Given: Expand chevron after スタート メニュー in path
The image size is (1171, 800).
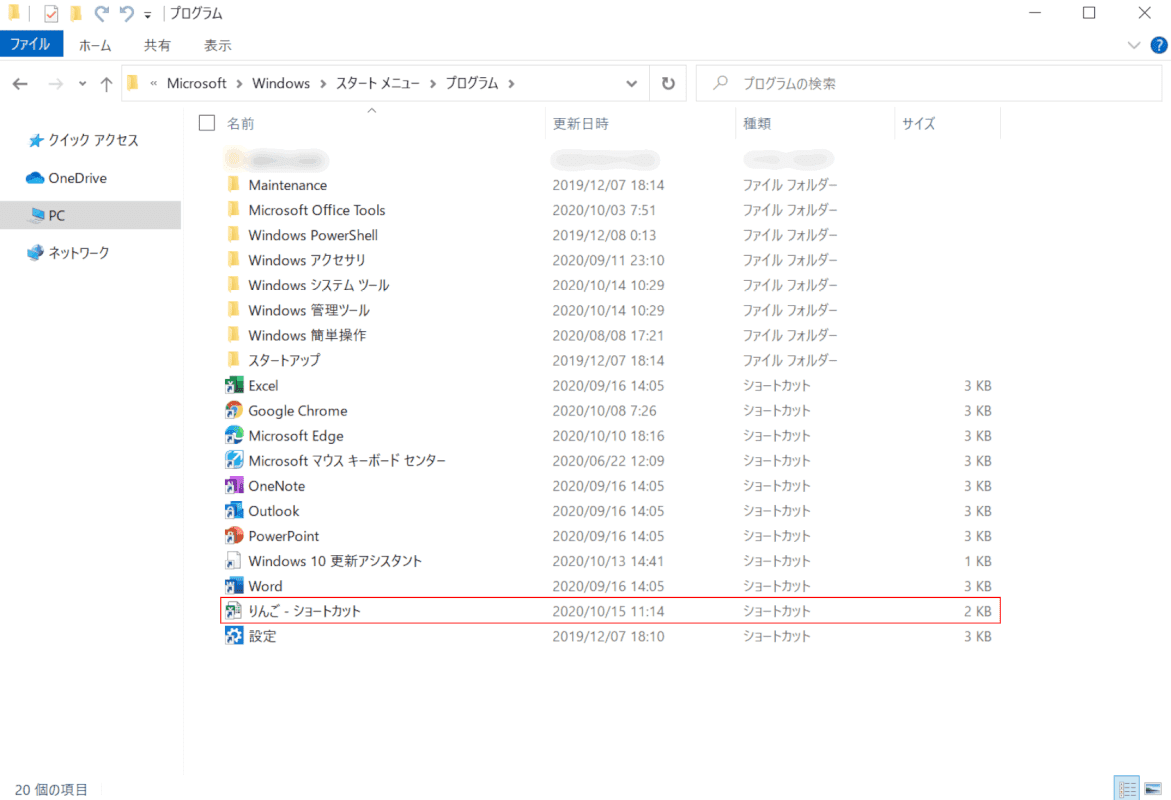Looking at the screenshot, I should (433, 84).
